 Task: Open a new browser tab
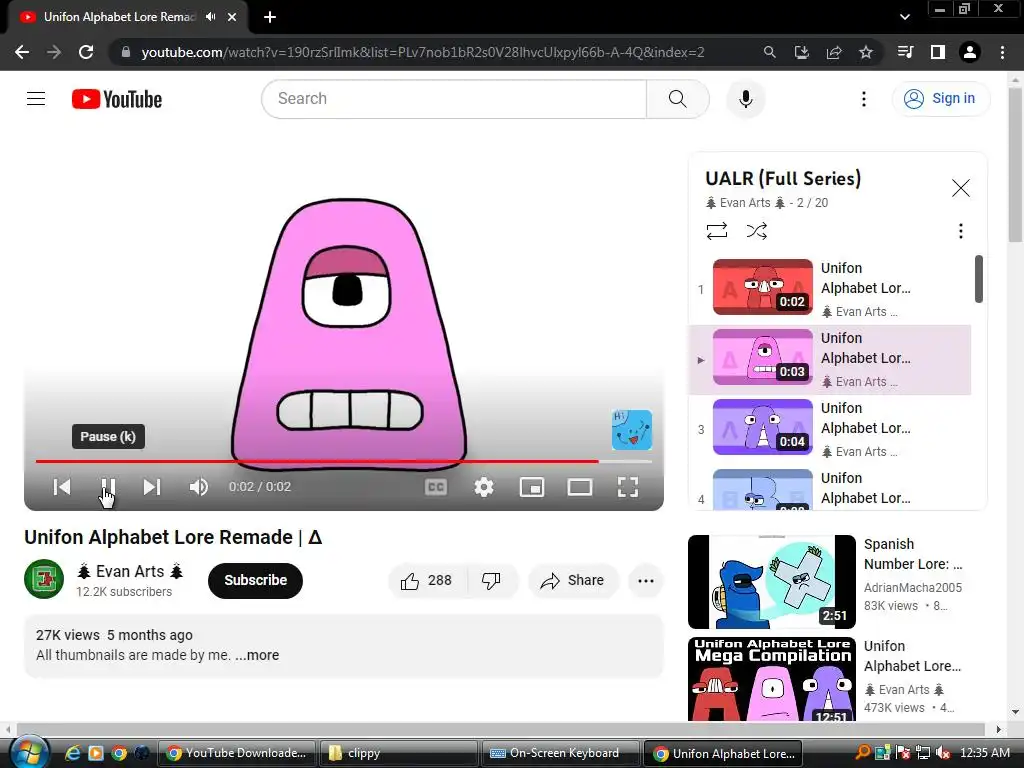(270, 17)
